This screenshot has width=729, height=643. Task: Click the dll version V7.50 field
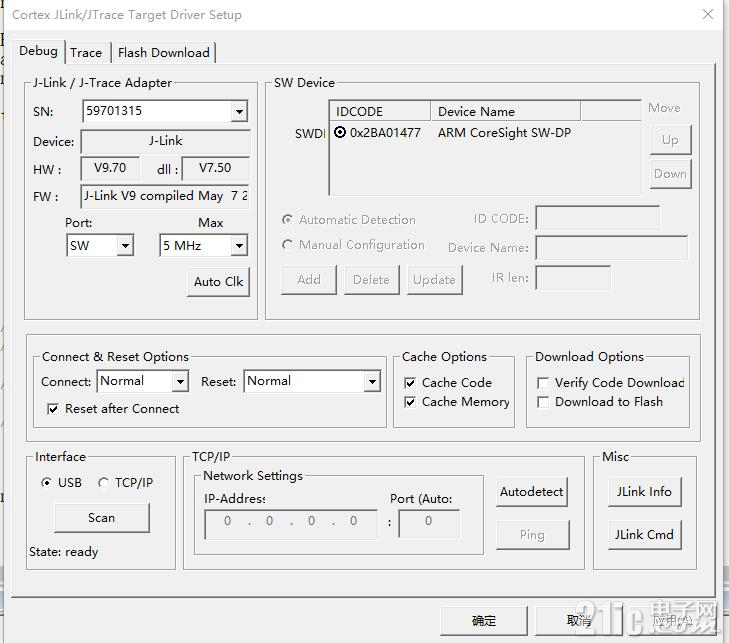coord(215,168)
